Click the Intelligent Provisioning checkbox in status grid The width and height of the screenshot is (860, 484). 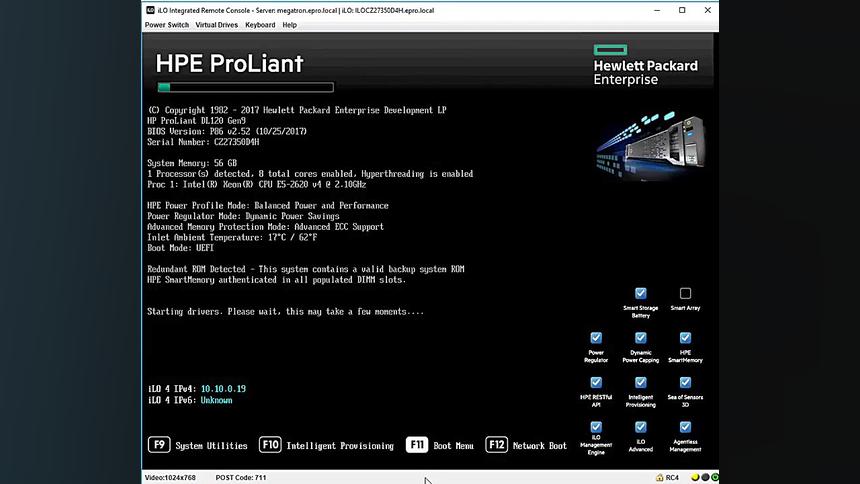pyautogui.click(x=641, y=382)
